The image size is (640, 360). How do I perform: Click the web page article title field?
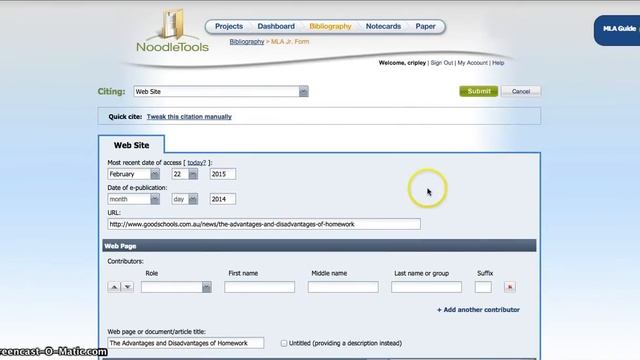pos(186,343)
